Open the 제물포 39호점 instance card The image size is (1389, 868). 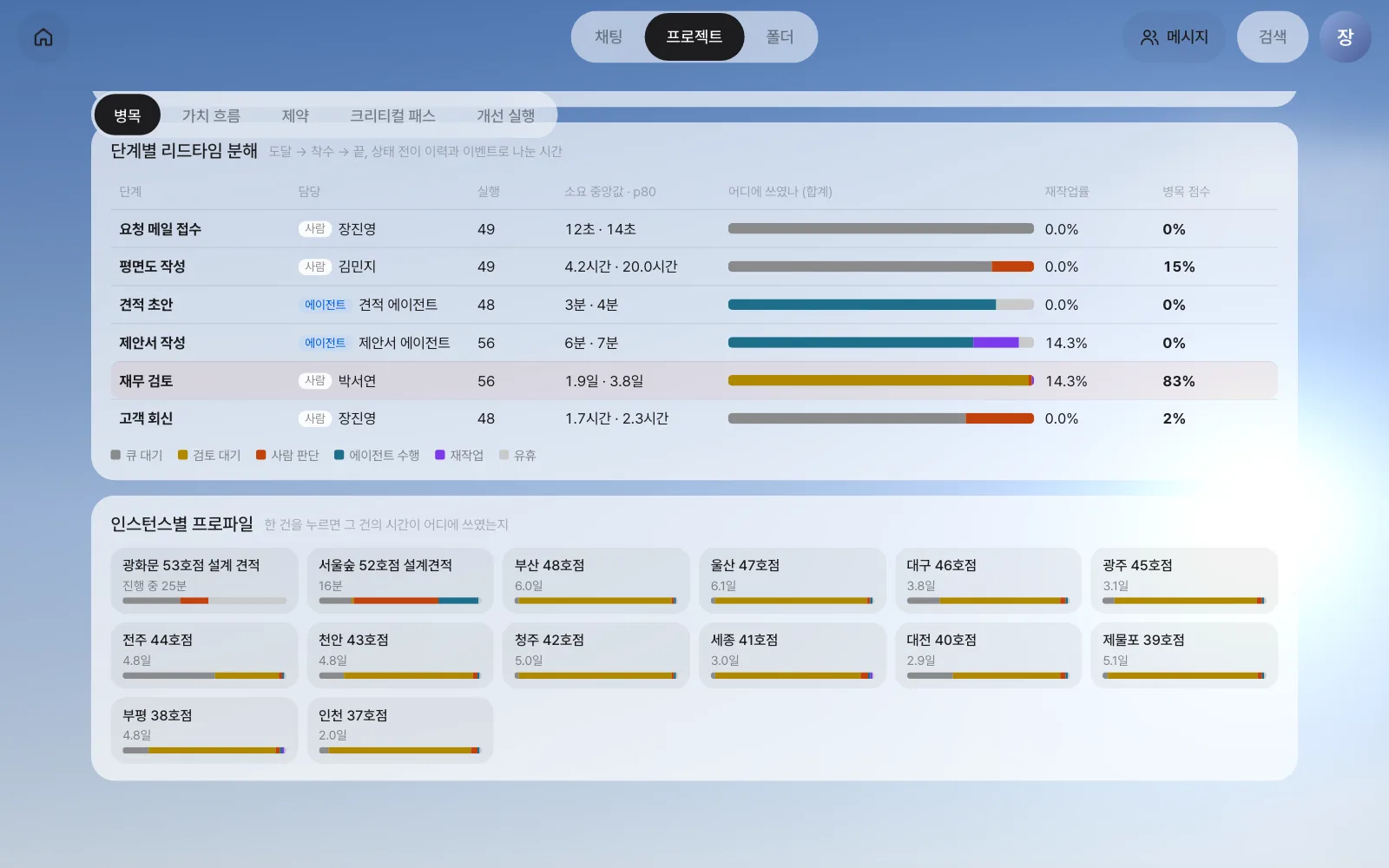point(1185,655)
